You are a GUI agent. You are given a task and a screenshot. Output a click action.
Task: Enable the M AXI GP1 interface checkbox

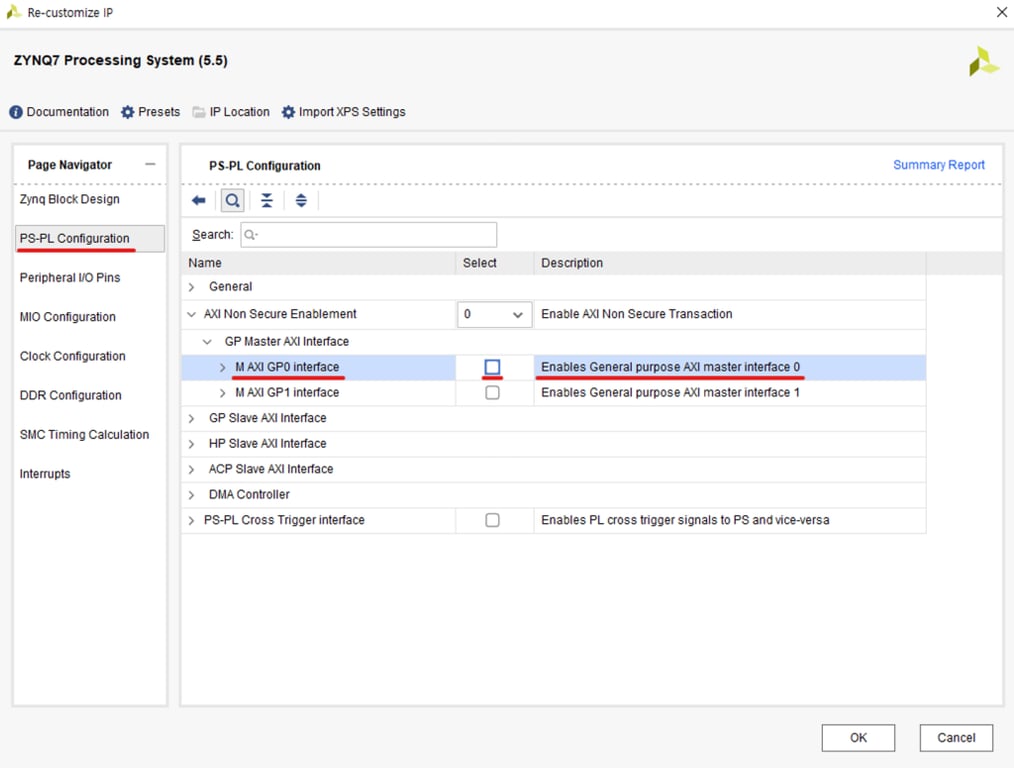pyautogui.click(x=492, y=392)
